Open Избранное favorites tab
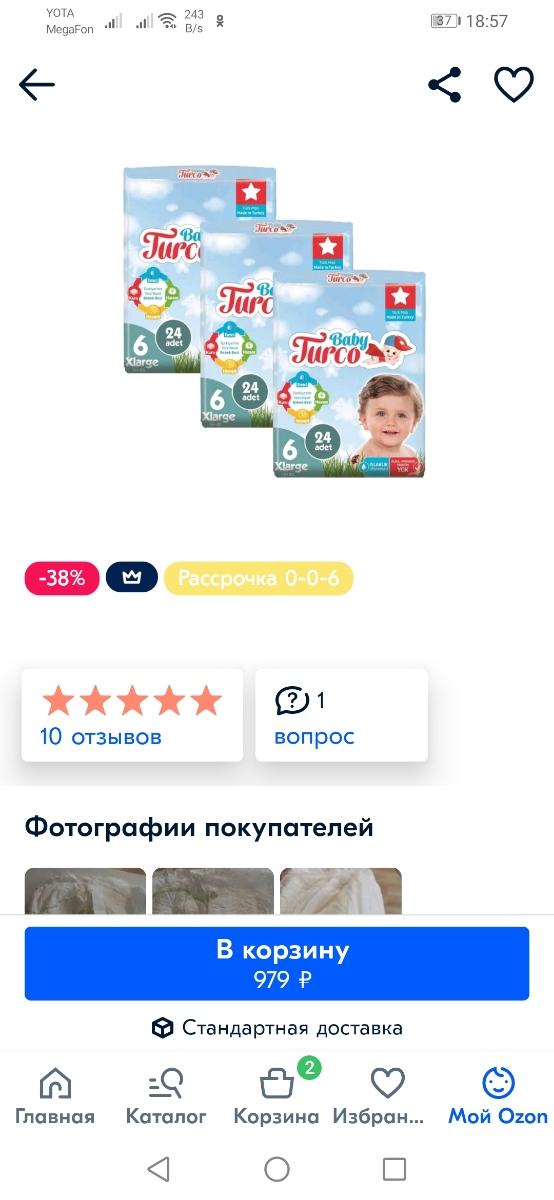The width and height of the screenshot is (554, 1200). point(387,1097)
